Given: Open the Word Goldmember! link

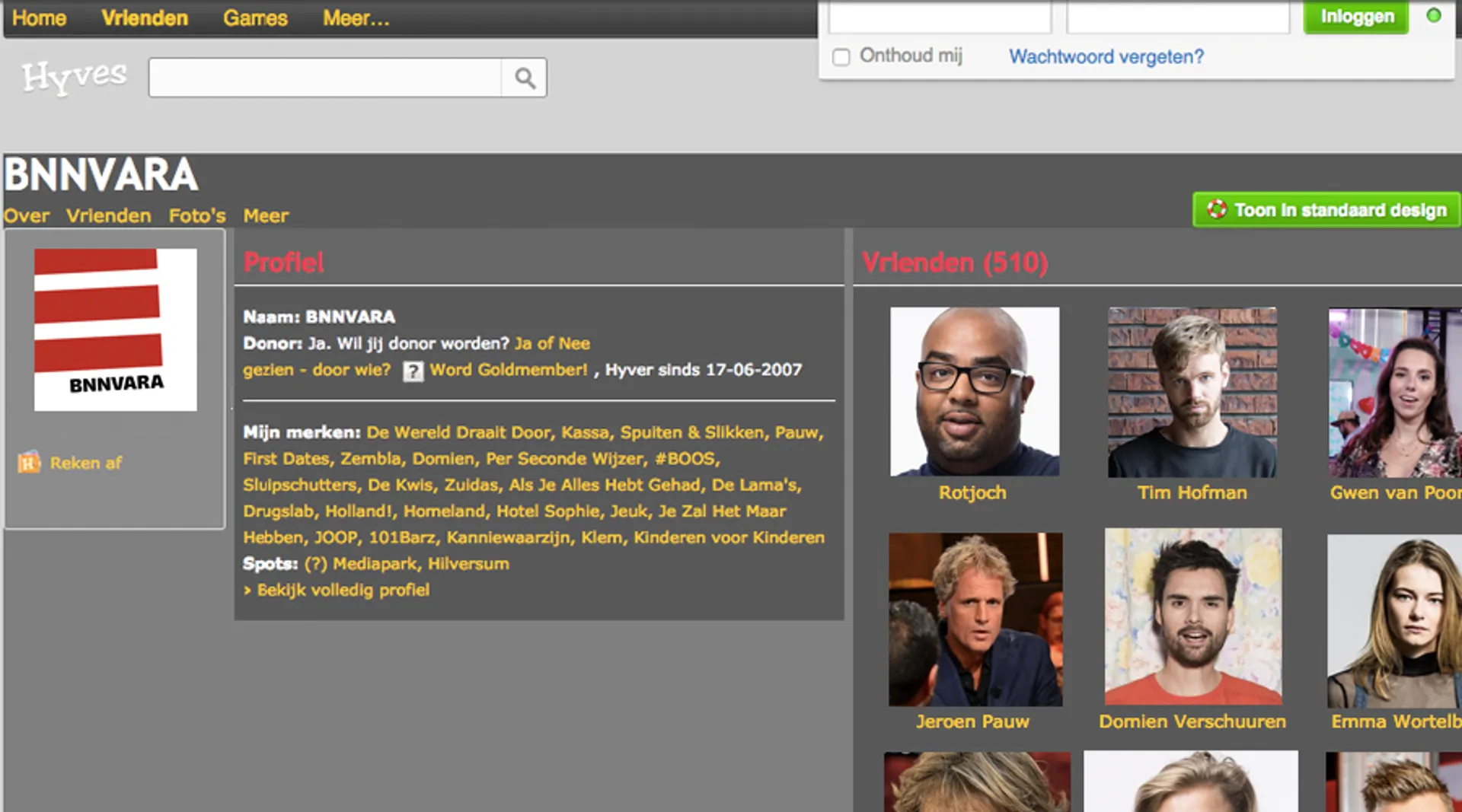Looking at the screenshot, I should pos(508,370).
